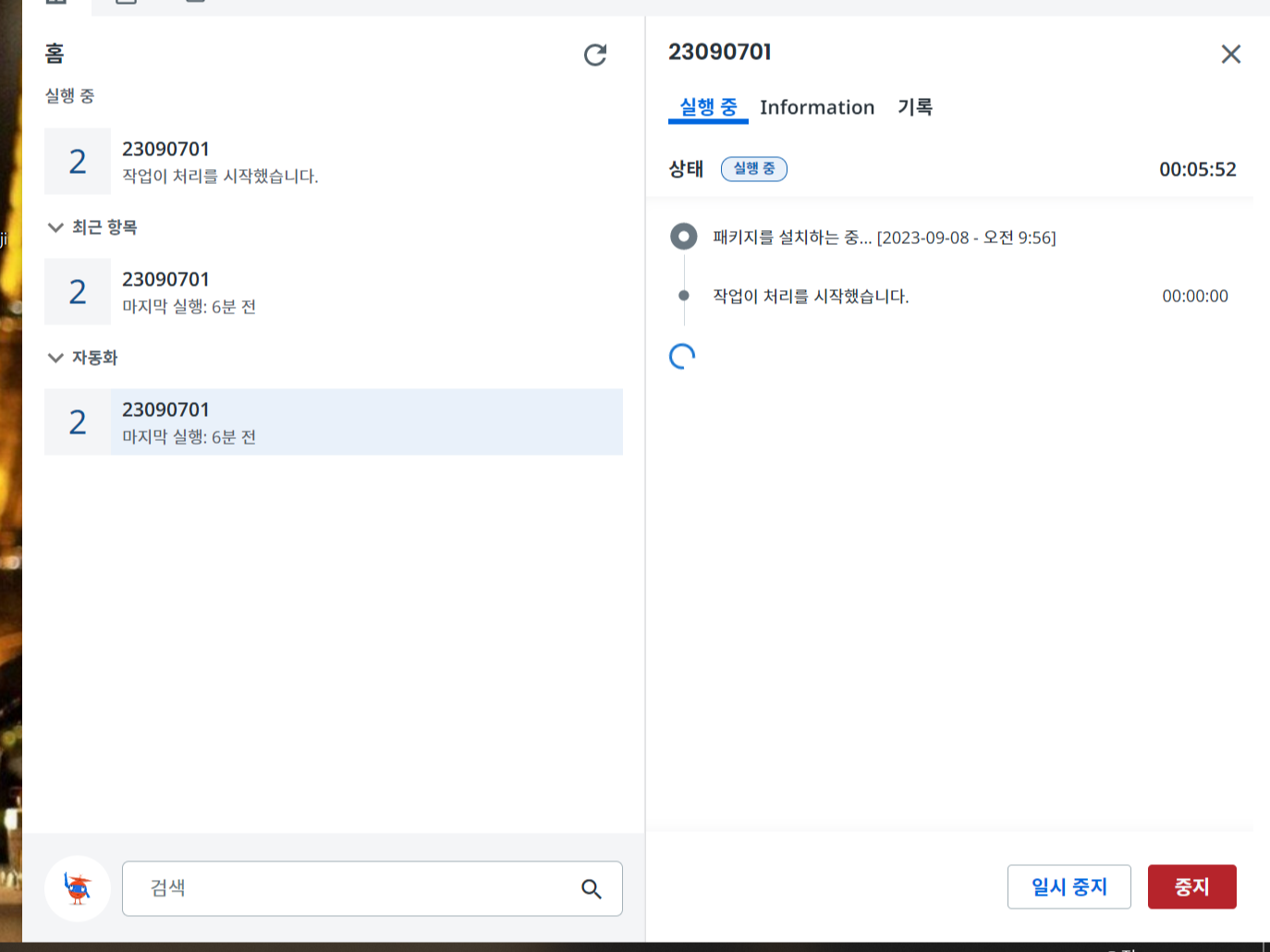
Task: Select running item 23090701 with 작업이 처리를 시작했습니다
Action: tap(334, 162)
